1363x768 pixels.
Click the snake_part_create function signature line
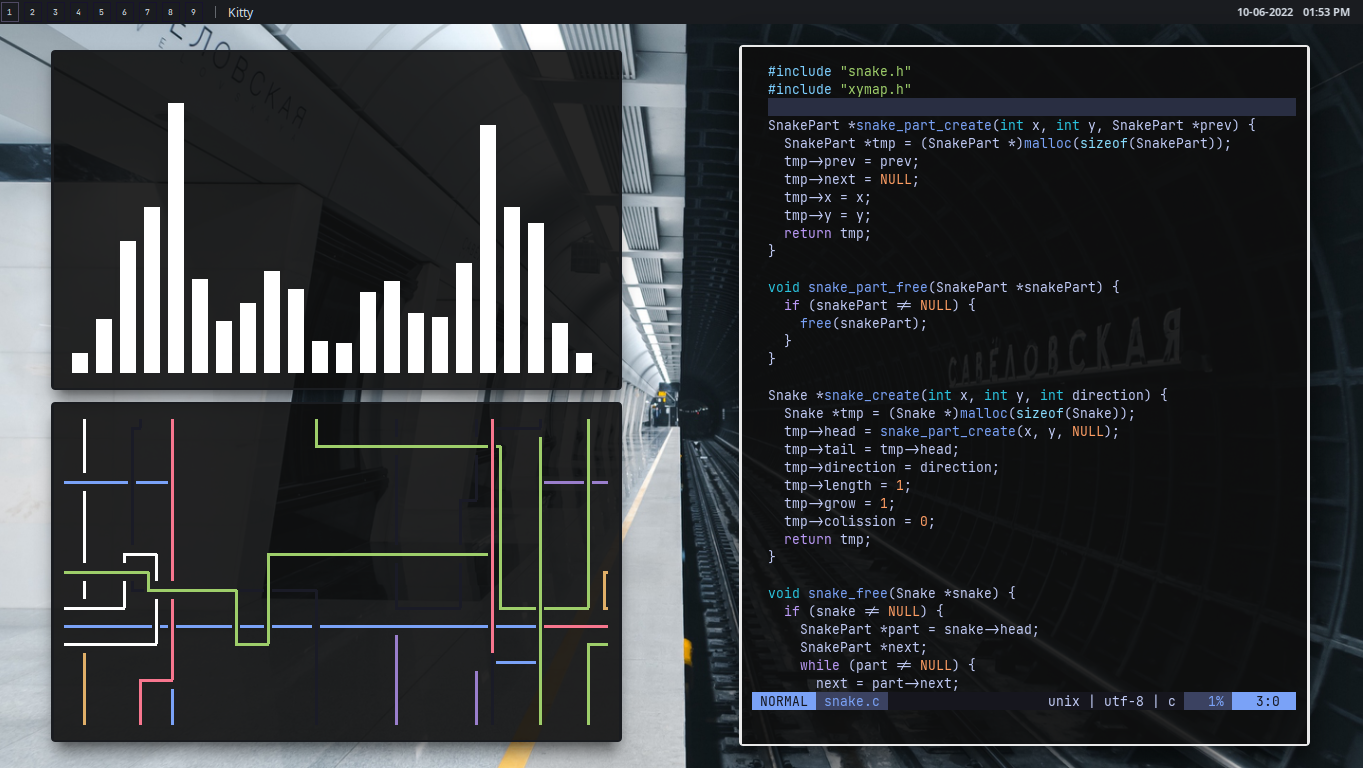pyautogui.click(x=1012, y=125)
